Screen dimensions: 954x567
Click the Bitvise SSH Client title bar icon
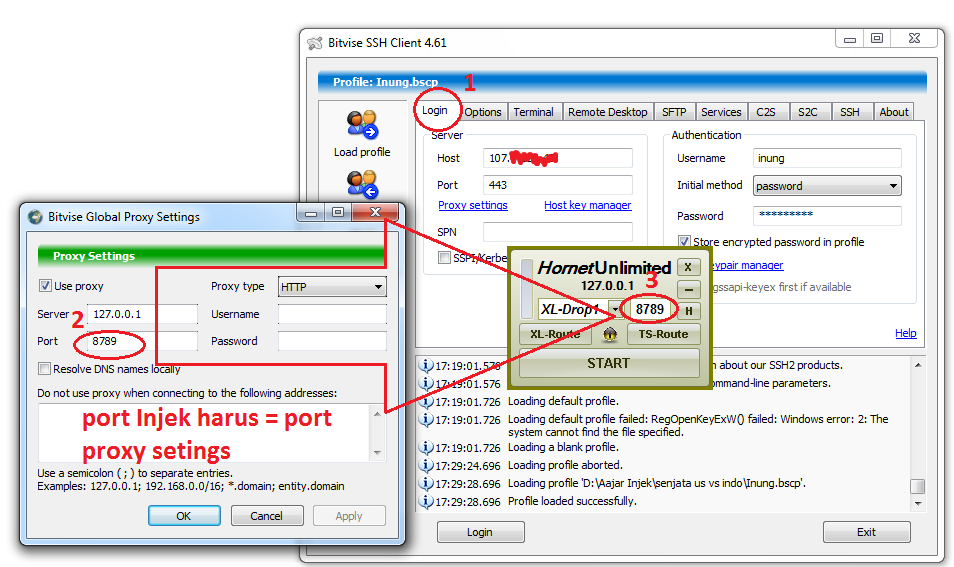pyautogui.click(x=315, y=43)
